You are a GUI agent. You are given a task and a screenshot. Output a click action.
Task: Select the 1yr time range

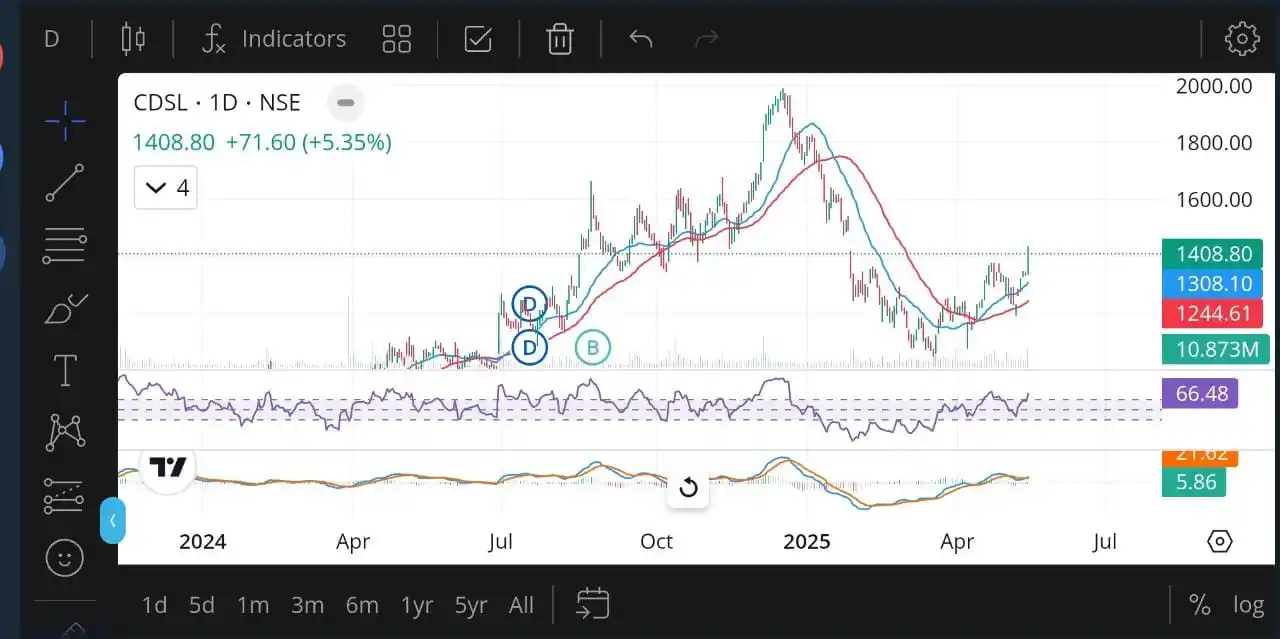(x=416, y=605)
